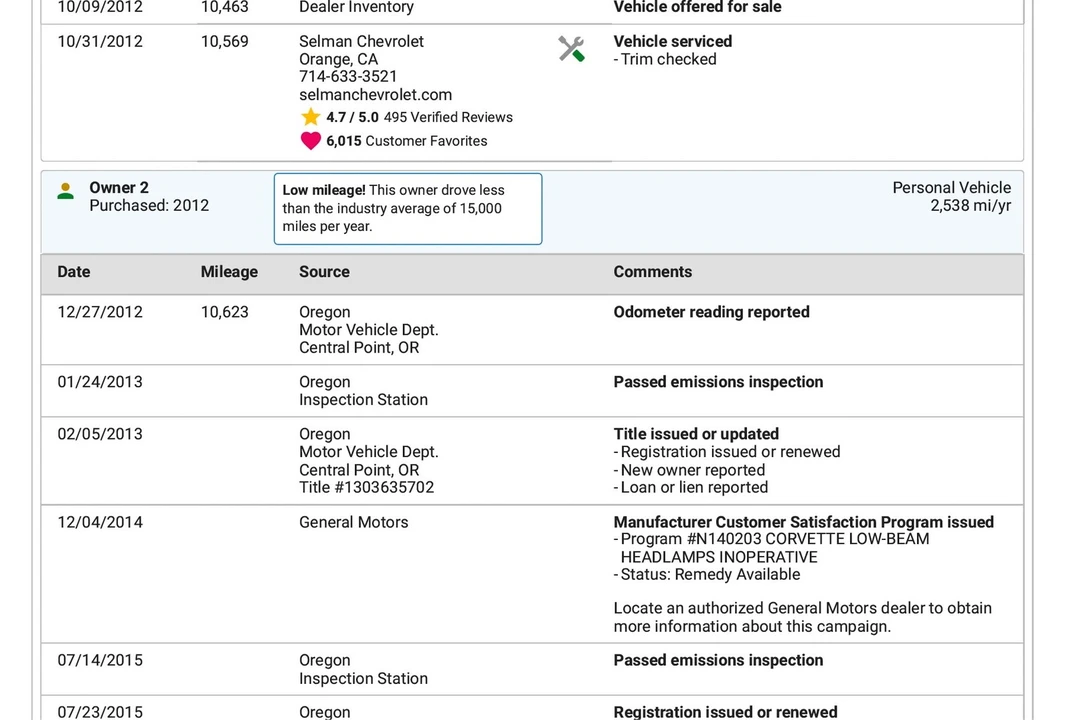The image size is (1071, 720).
Task: Click the Owner 2 heading
Action: point(119,188)
